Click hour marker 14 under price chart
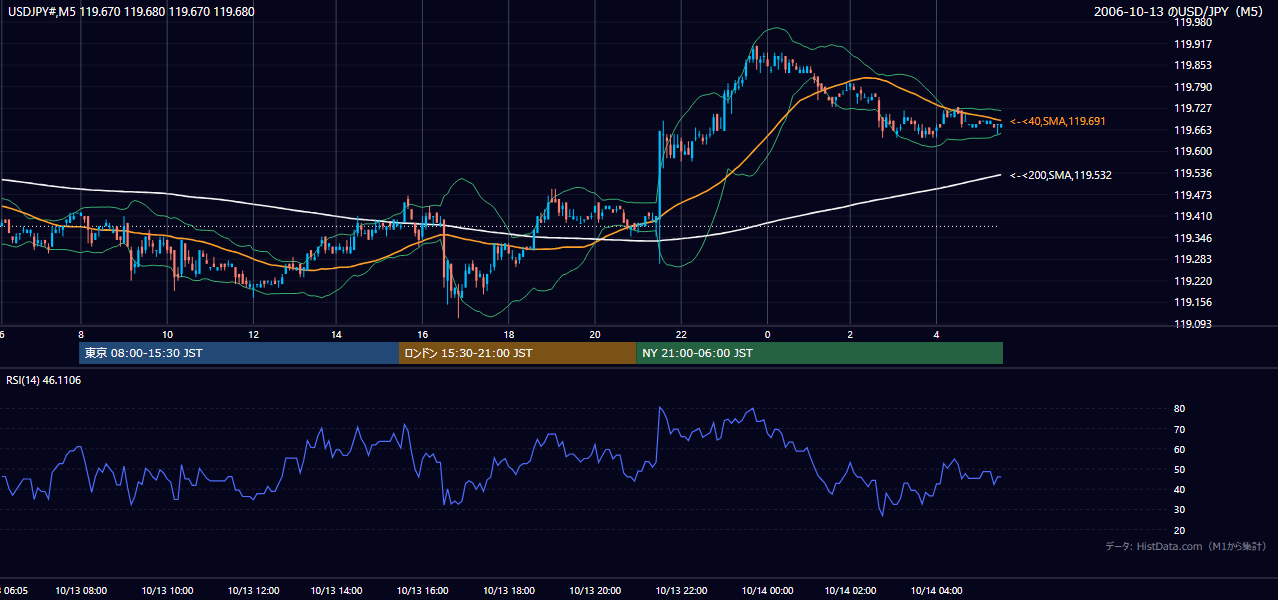This screenshot has width=1278, height=600. (338, 334)
